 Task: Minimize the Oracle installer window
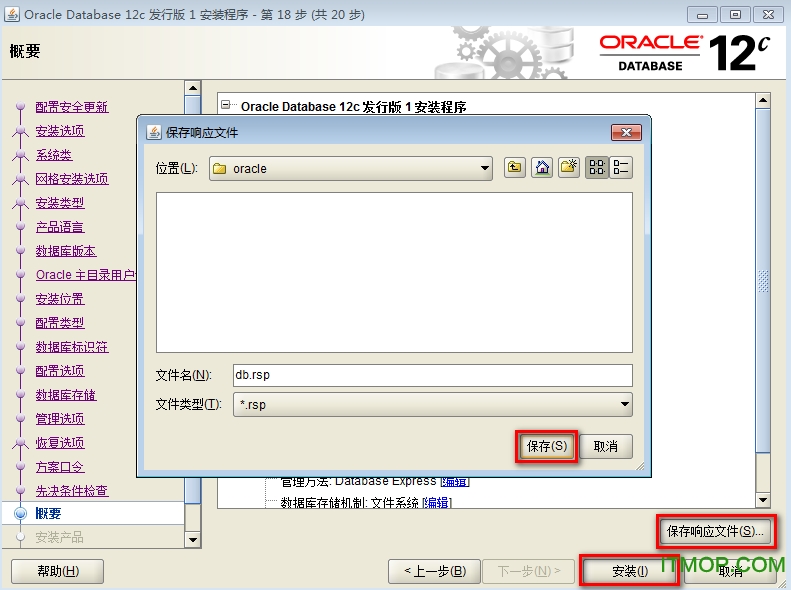click(702, 15)
